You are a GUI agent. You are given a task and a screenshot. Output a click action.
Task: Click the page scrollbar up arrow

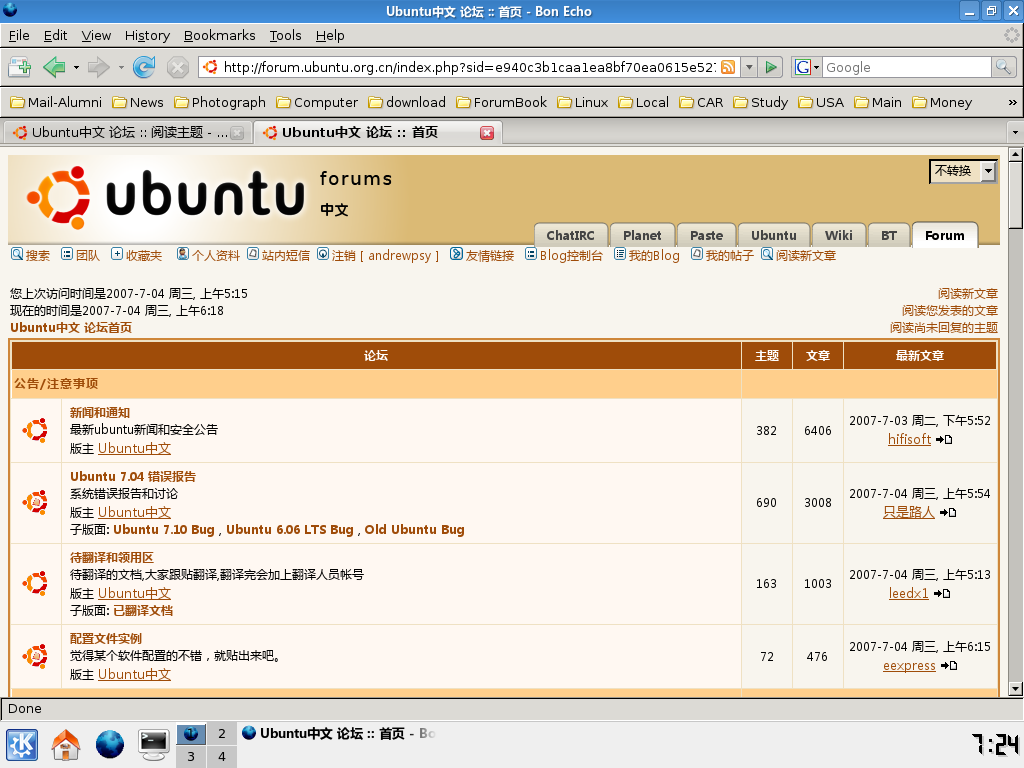1015,155
